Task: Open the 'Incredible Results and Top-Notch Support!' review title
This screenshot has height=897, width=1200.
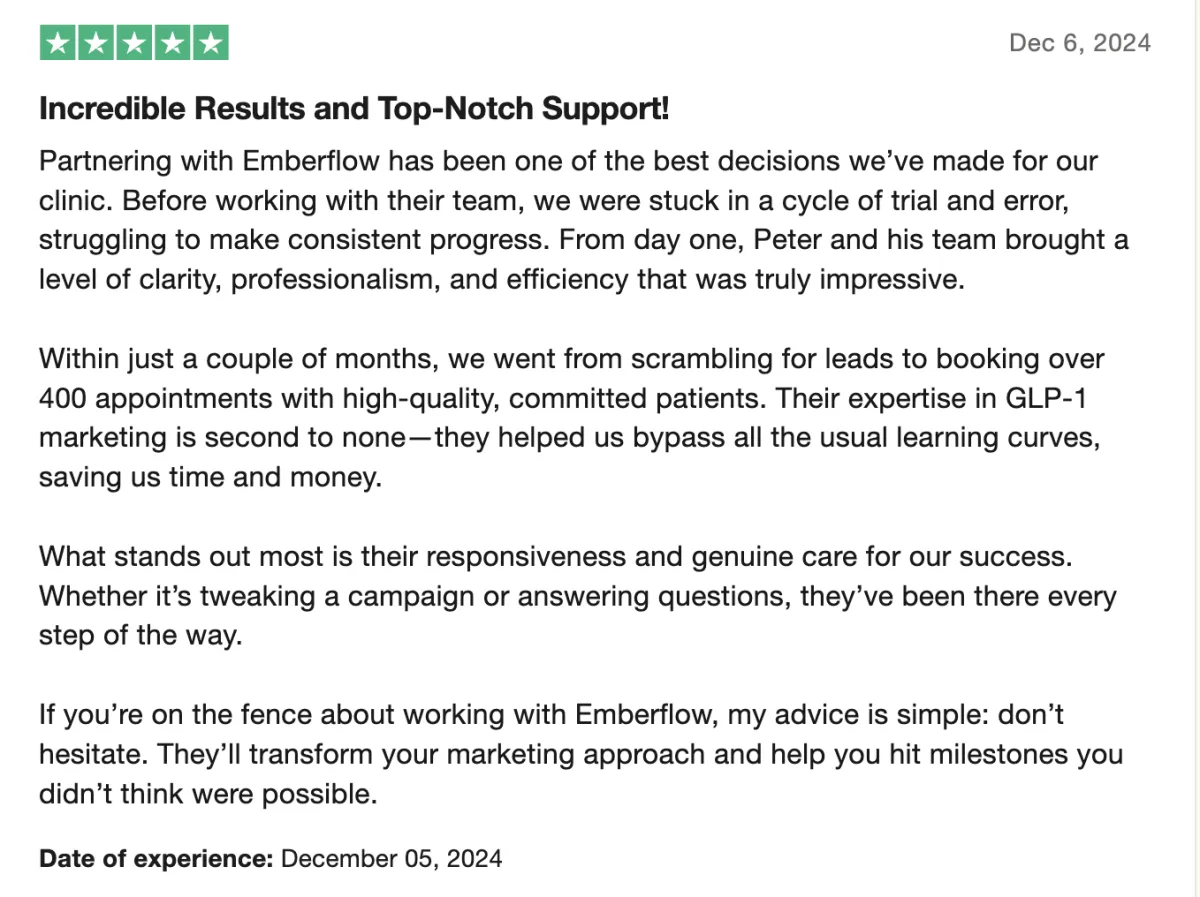Action: pyautogui.click(x=354, y=109)
